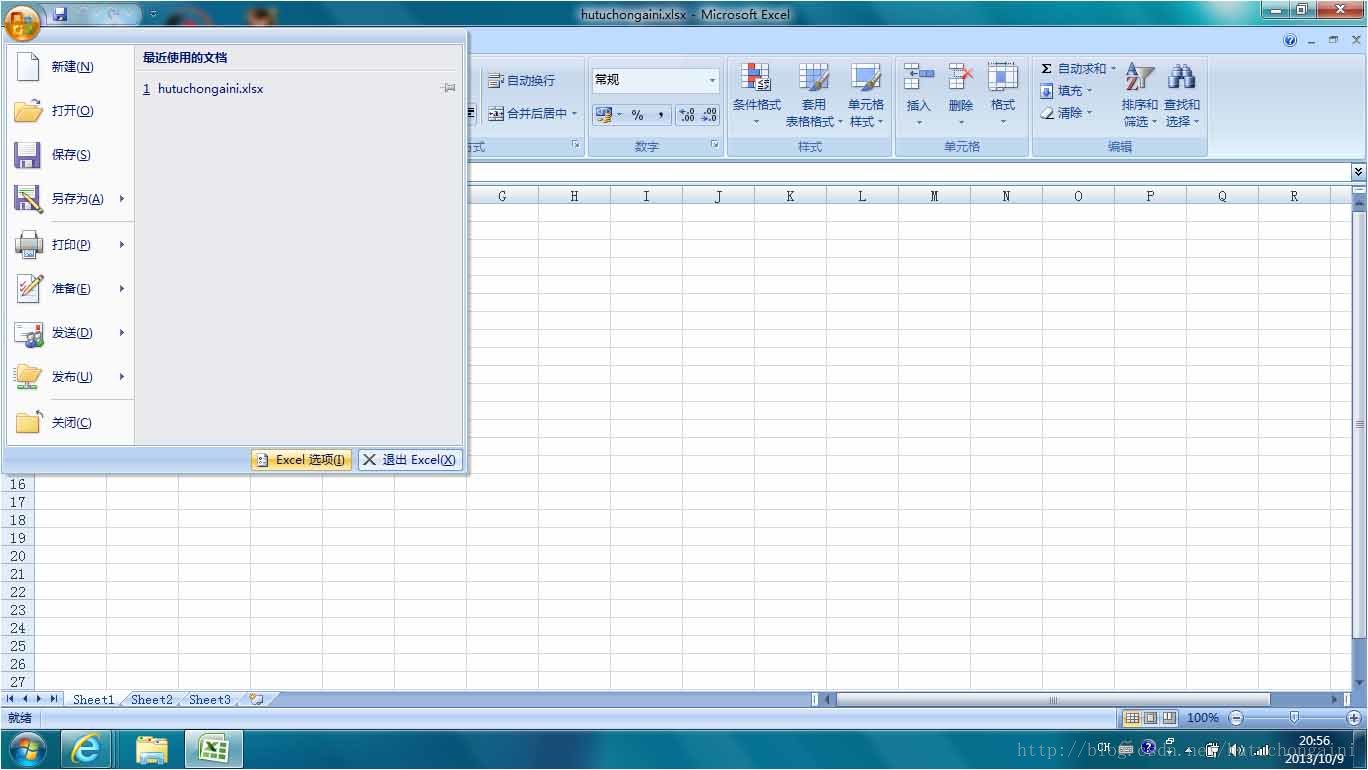The width and height of the screenshot is (1368, 770).
Task: Open Merge and Center dropdown arrow
Action: click(575, 114)
